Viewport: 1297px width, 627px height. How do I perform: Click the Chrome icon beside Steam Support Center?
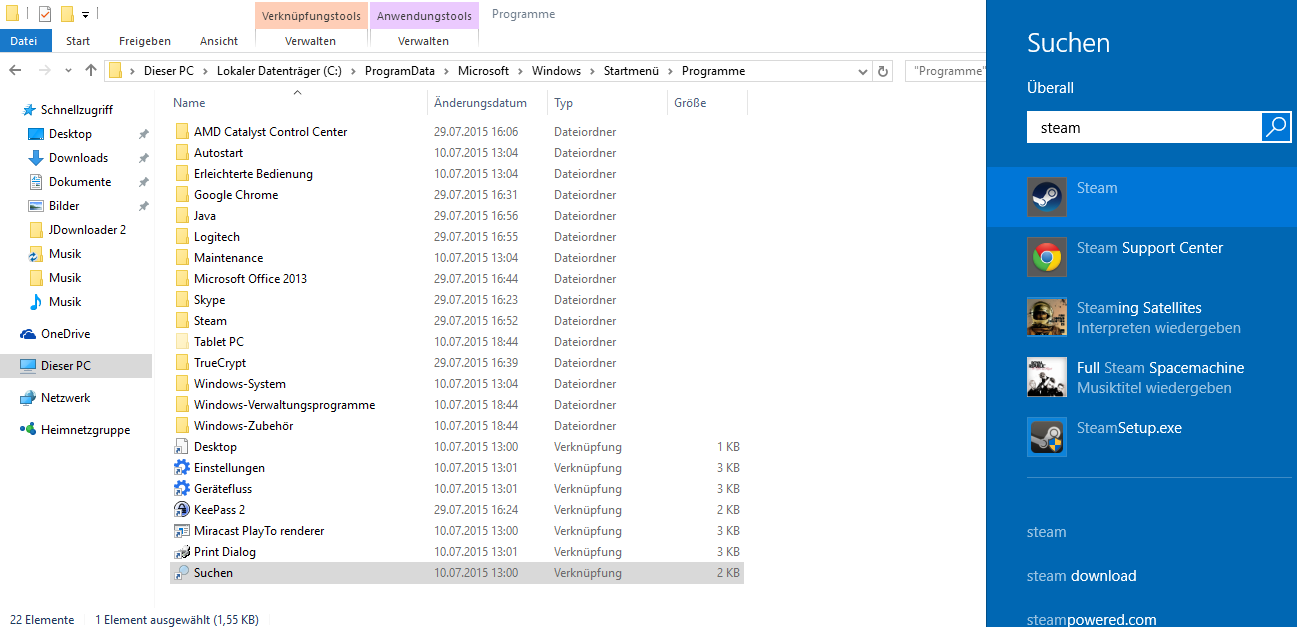coord(1047,257)
